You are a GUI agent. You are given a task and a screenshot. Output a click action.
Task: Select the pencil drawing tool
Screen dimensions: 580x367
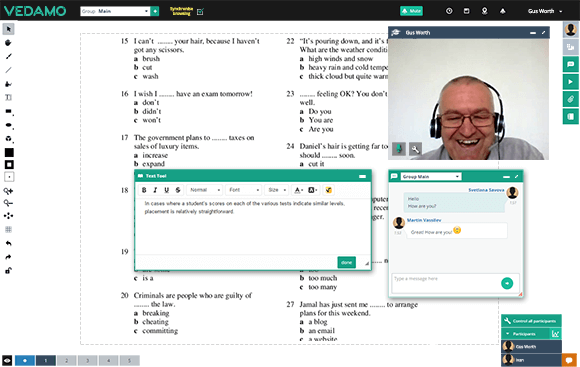coord(9,56)
